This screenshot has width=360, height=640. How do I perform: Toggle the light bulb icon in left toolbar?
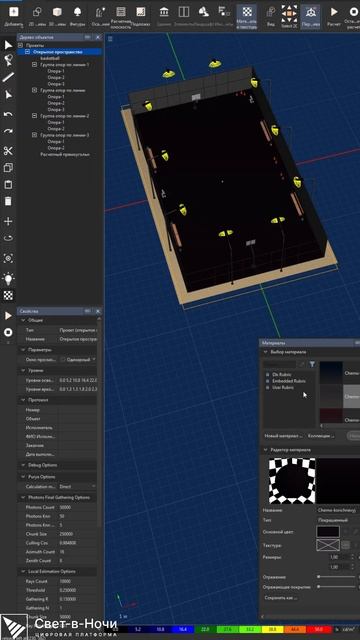pos(8,278)
